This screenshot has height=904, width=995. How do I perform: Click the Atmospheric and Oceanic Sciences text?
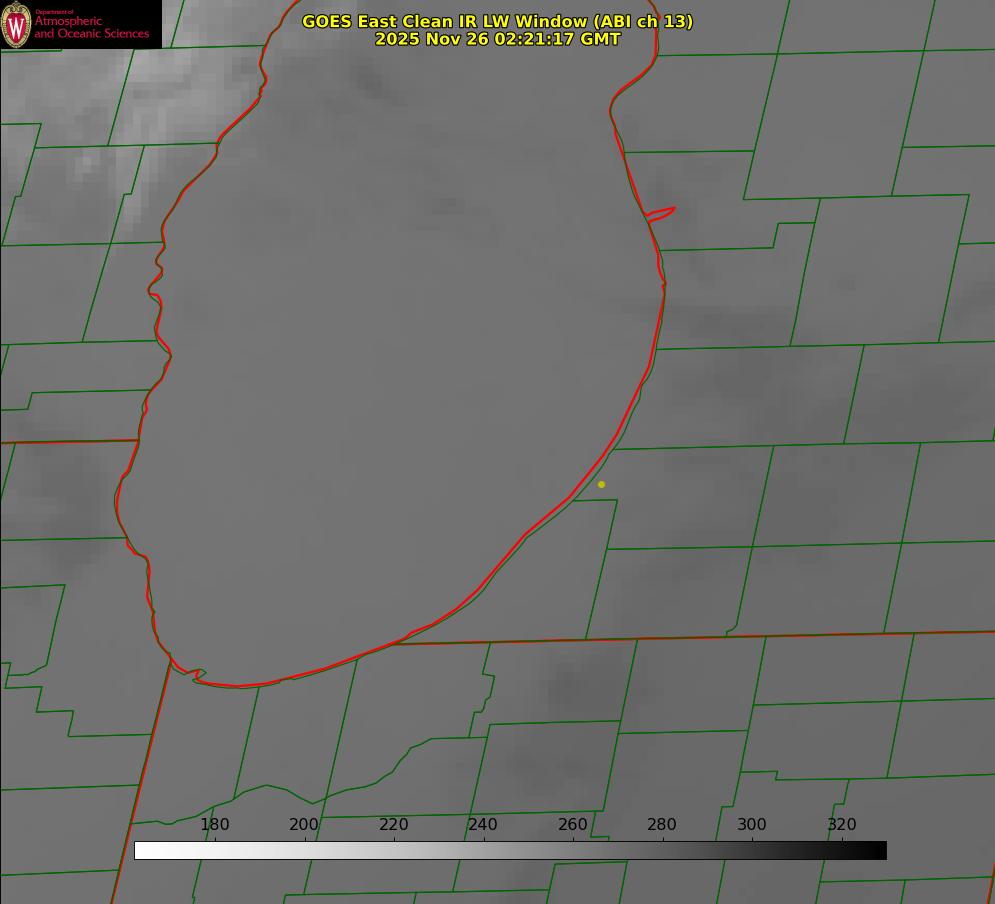(x=91, y=27)
